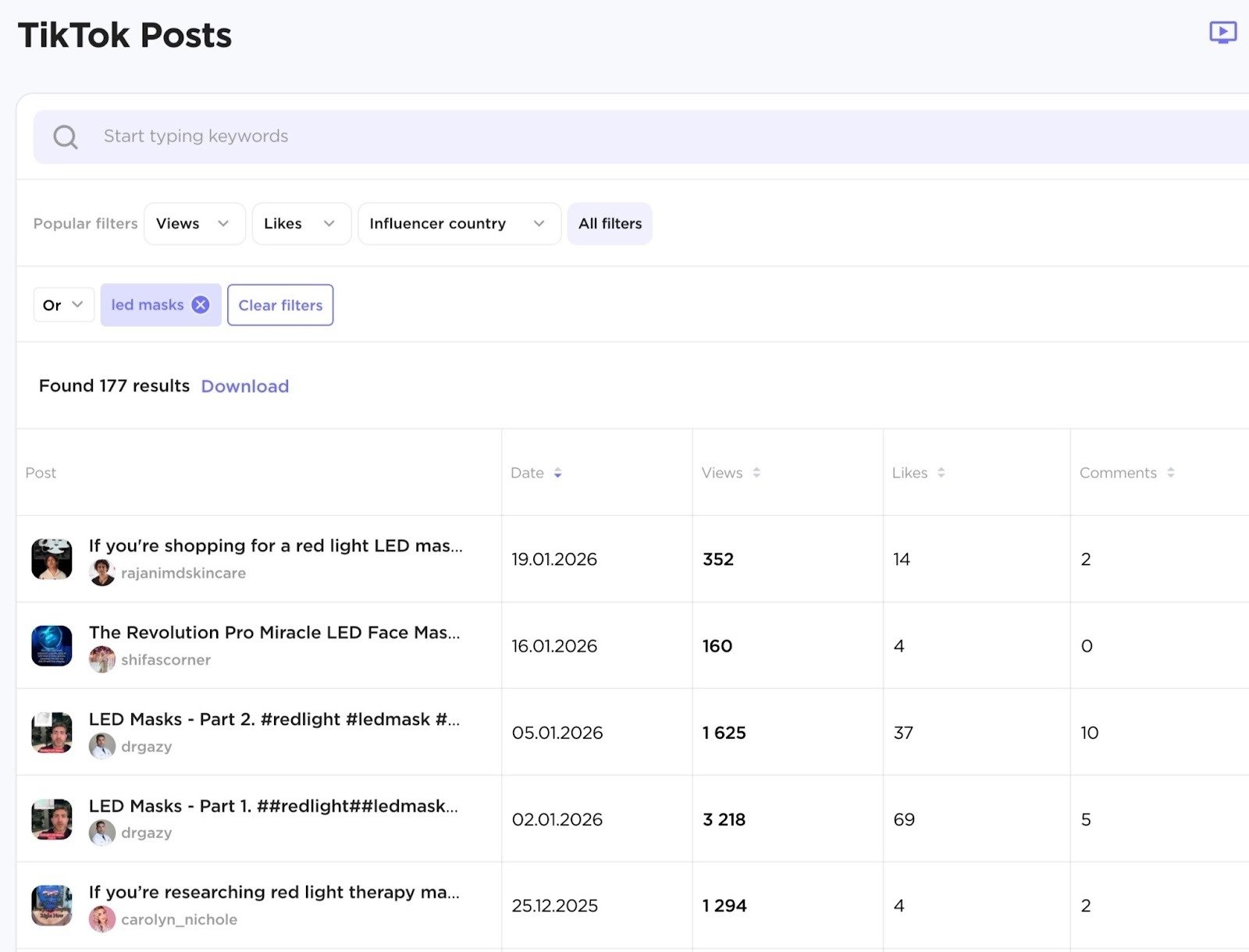Toggle the All filters panel
1249x952 pixels.
(x=610, y=223)
